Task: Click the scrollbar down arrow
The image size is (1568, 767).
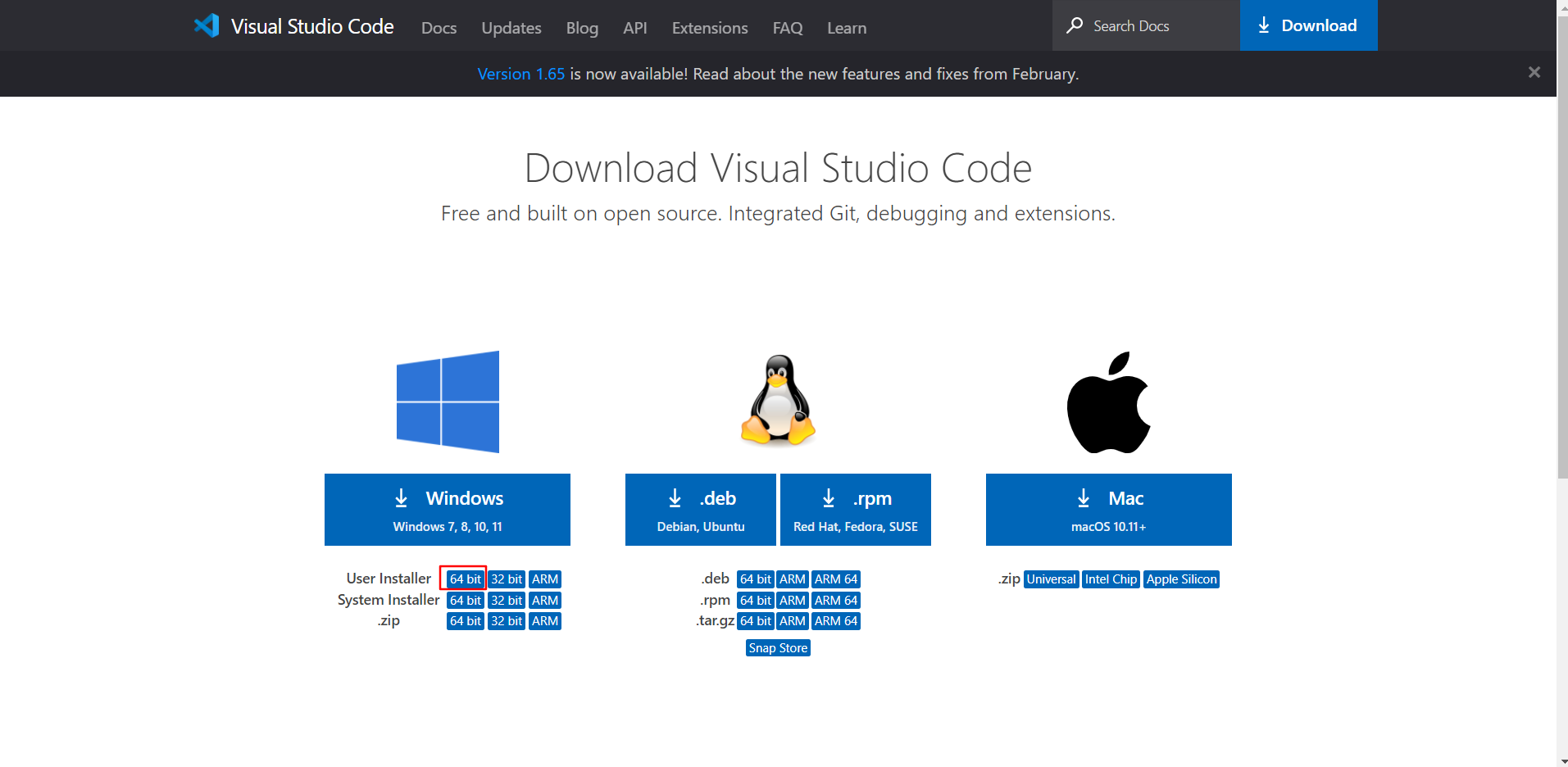Action: pos(1562,761)
